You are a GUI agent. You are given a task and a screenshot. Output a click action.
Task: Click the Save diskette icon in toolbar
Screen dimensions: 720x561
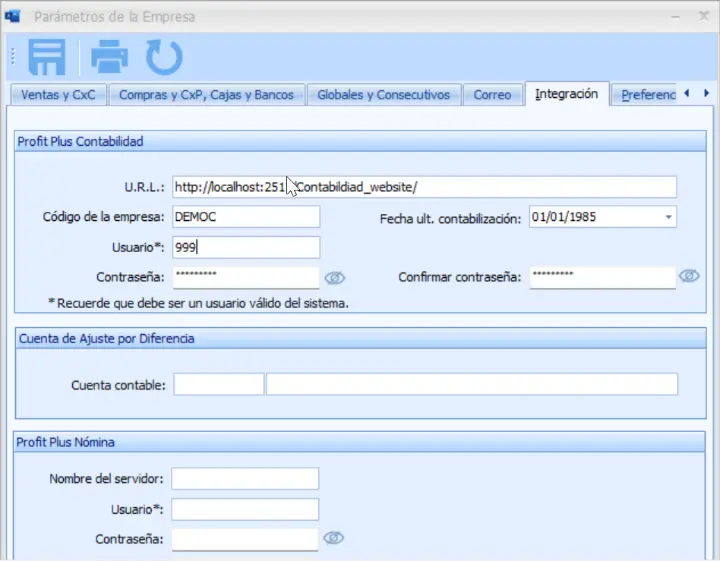(x=46, y=57)
